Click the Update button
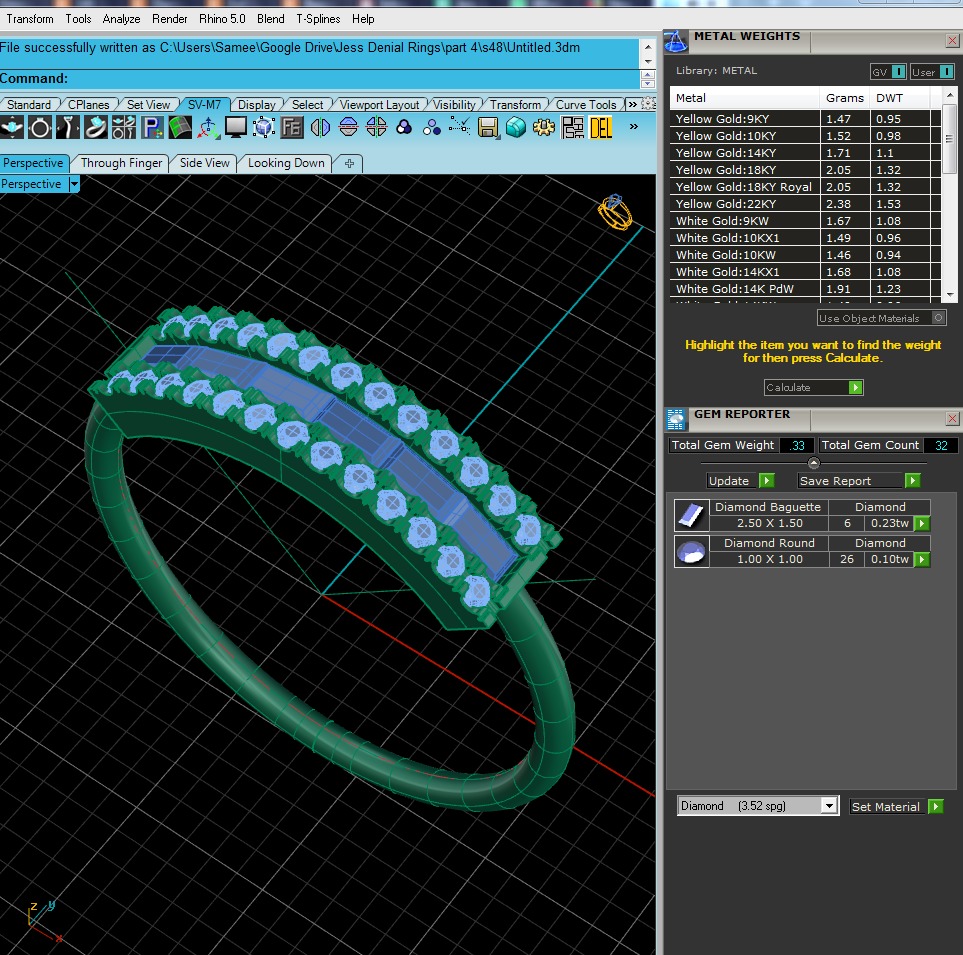 740,481
